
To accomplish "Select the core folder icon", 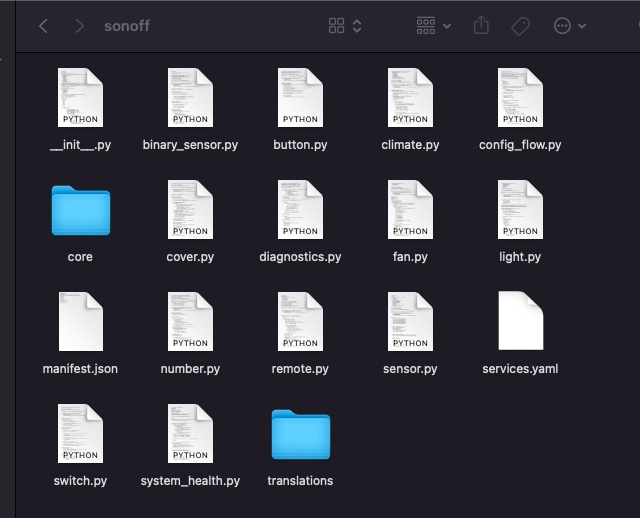I will 81,211.
